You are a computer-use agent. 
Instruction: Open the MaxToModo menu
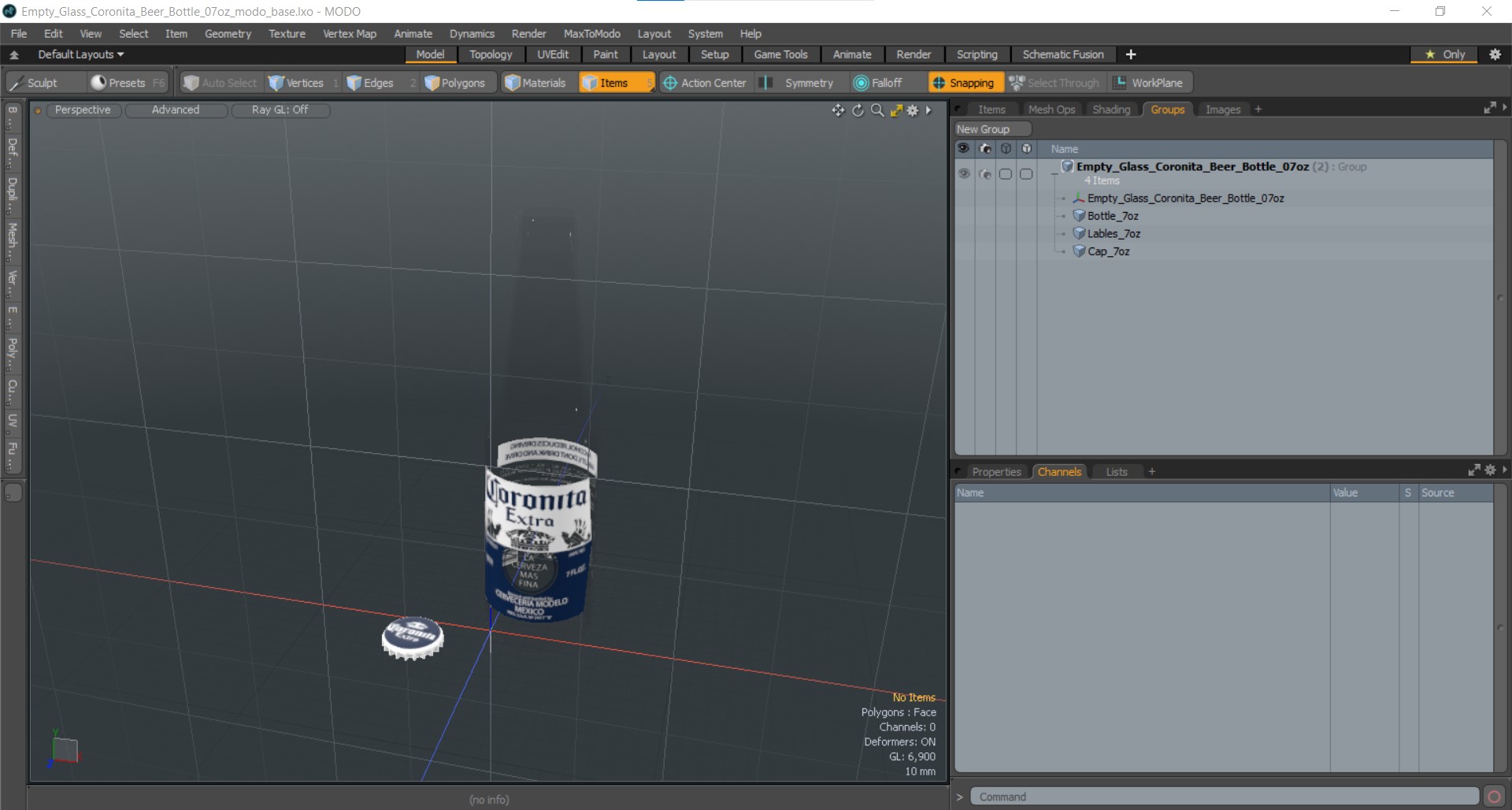[x=592, y=34]
